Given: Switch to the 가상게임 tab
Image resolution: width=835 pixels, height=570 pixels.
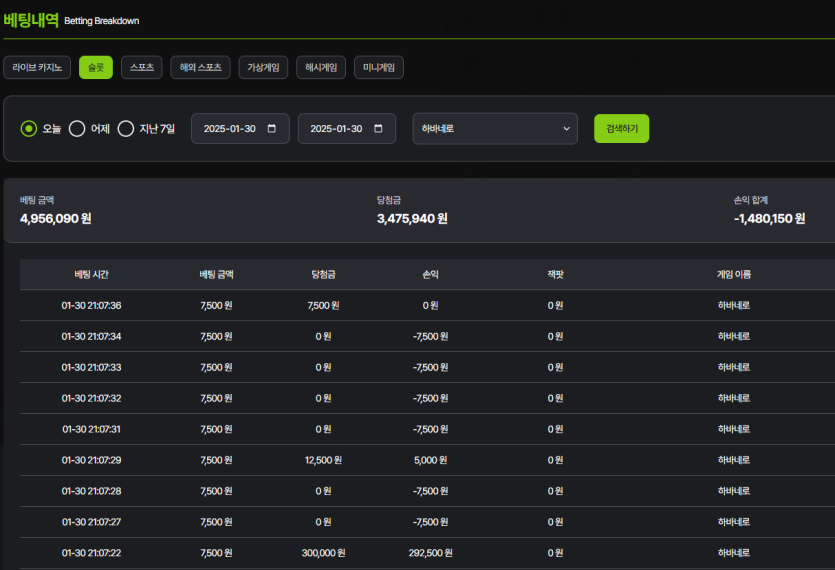Looking at the screenshot, I should (264, 68).
